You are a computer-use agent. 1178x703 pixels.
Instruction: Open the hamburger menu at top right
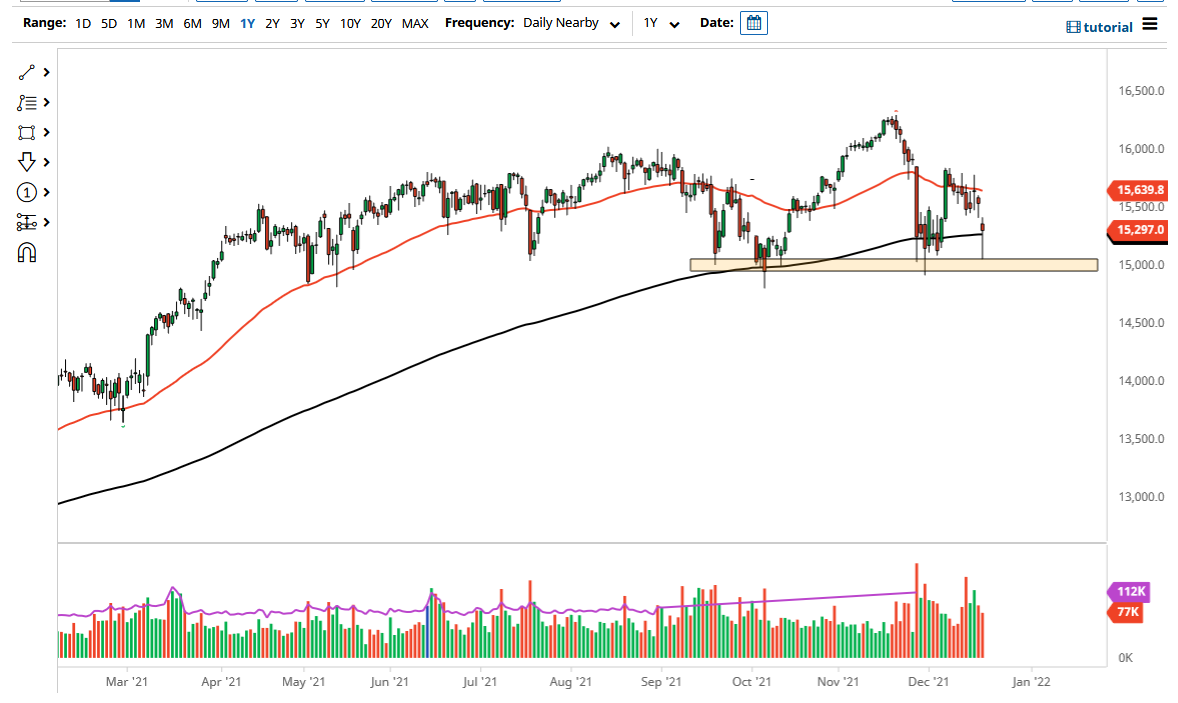coord(1149,24)
